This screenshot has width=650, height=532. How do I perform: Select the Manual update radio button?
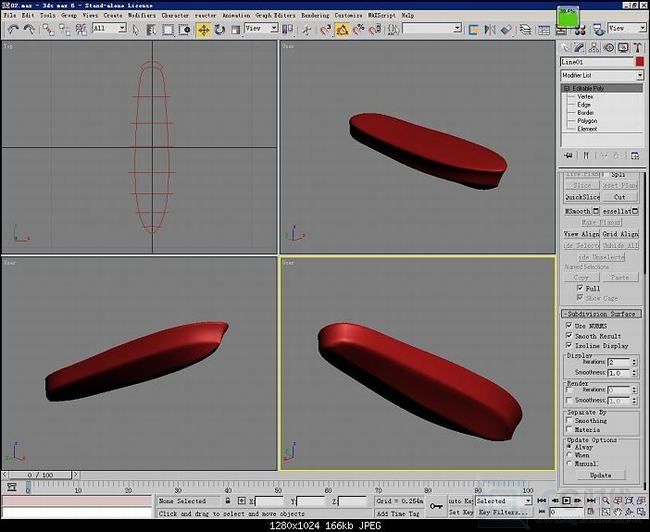click(570, 464)
